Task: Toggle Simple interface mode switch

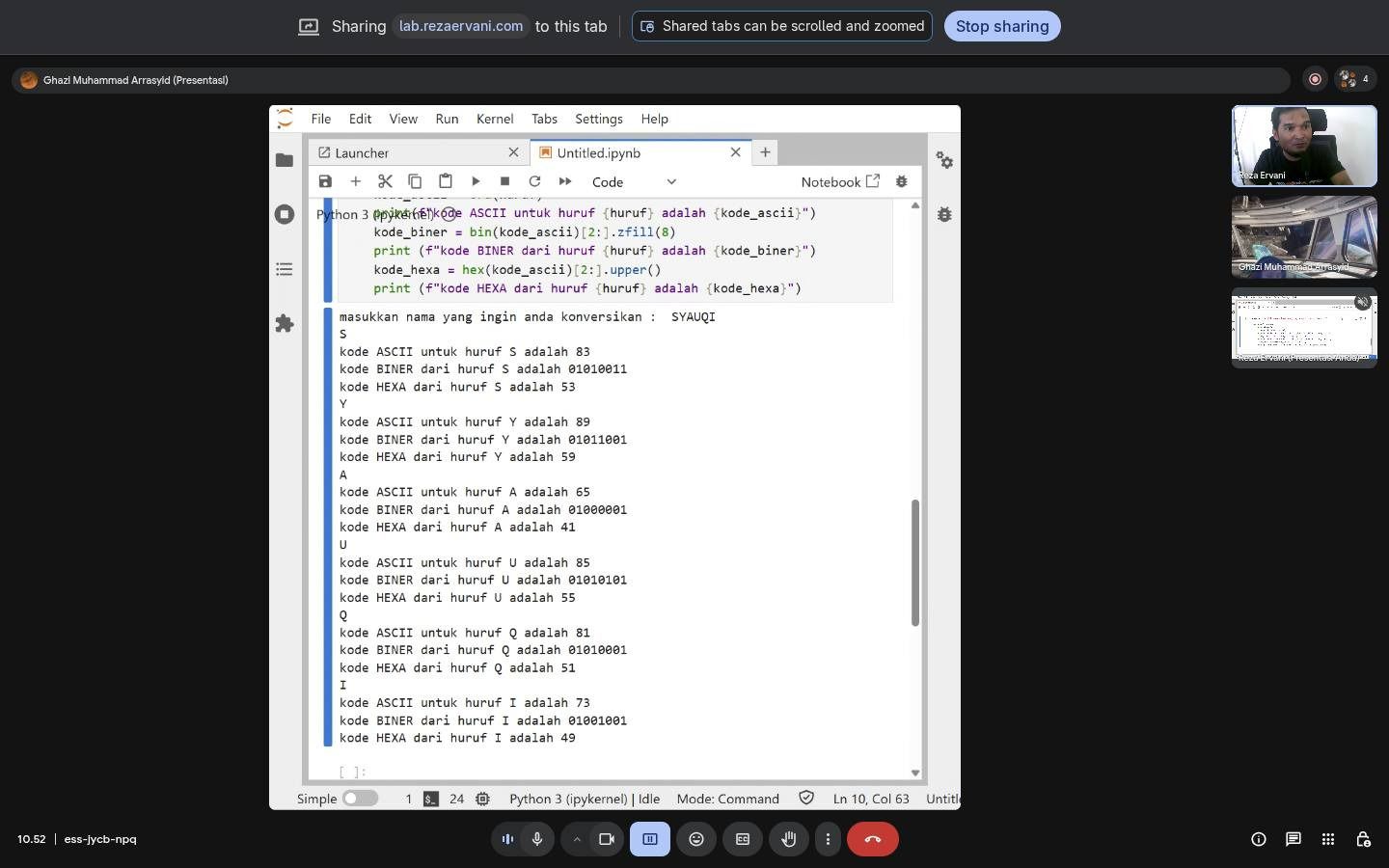Action: pos(360,799)
